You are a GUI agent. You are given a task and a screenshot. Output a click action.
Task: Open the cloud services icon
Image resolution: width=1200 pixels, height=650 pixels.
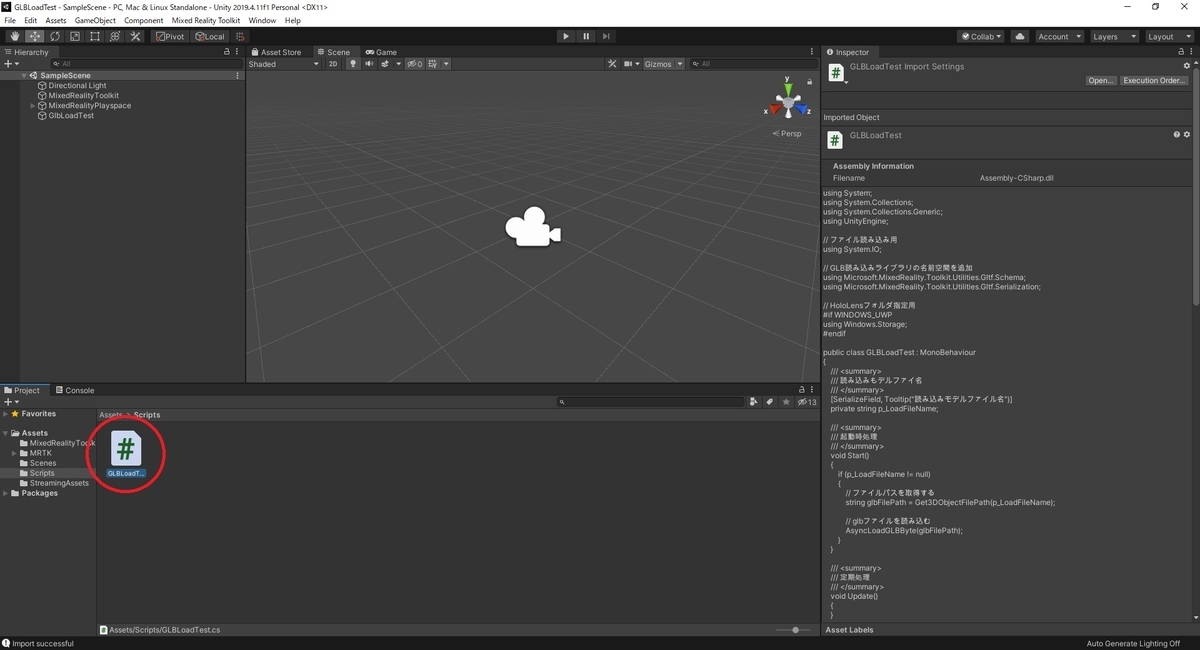click(1020, 36)
